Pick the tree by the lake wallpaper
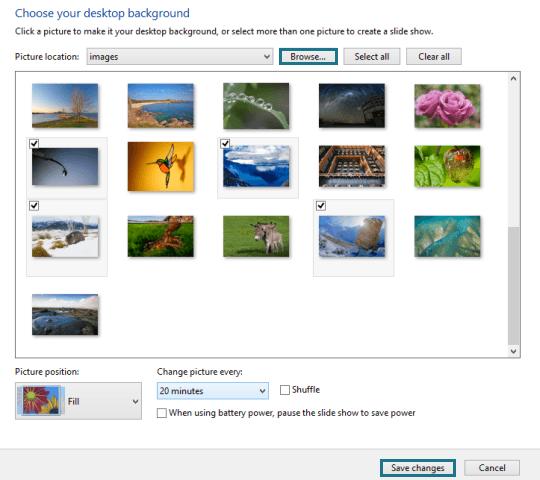Screen dimensions: 540x480 [65, 106]
